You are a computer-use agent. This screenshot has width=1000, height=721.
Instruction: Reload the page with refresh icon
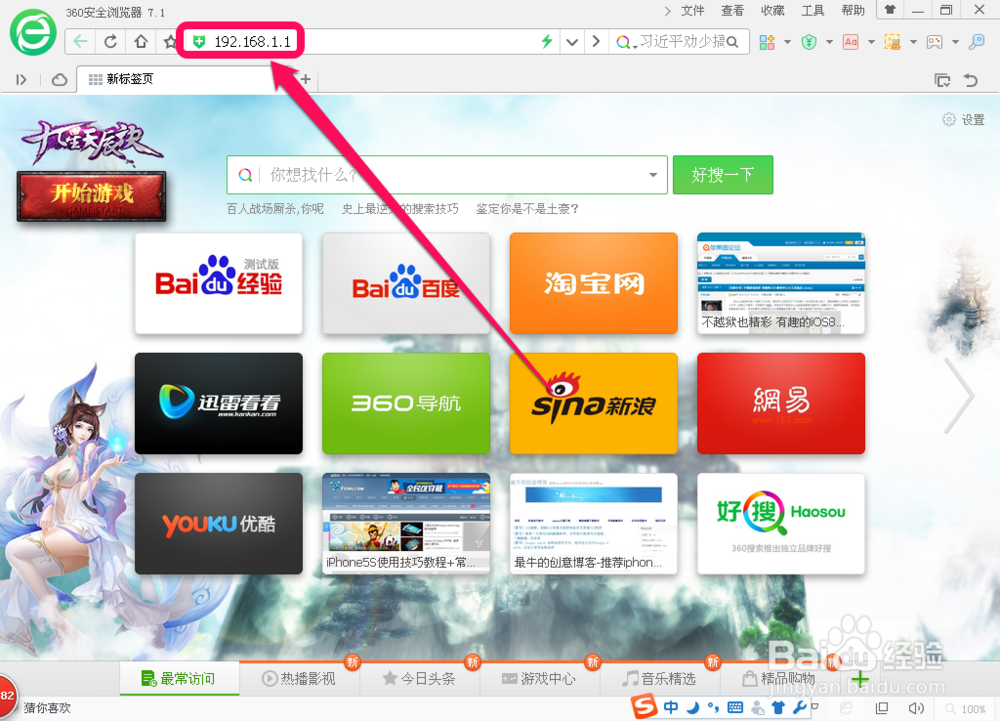tap(111, 41)
